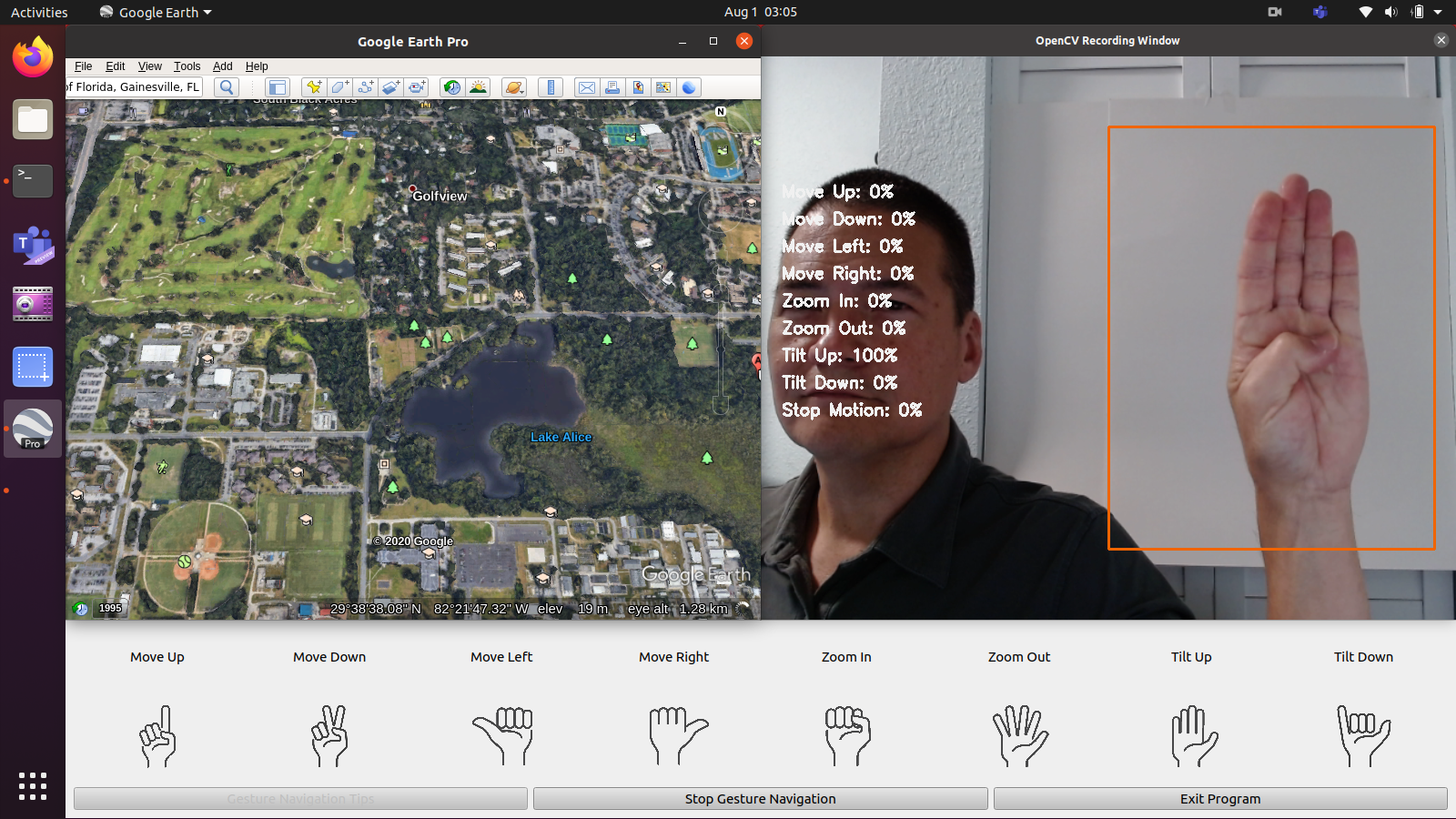
Task: Open the Tools menu
Action: pyautogui.click(x=187, y=66)
